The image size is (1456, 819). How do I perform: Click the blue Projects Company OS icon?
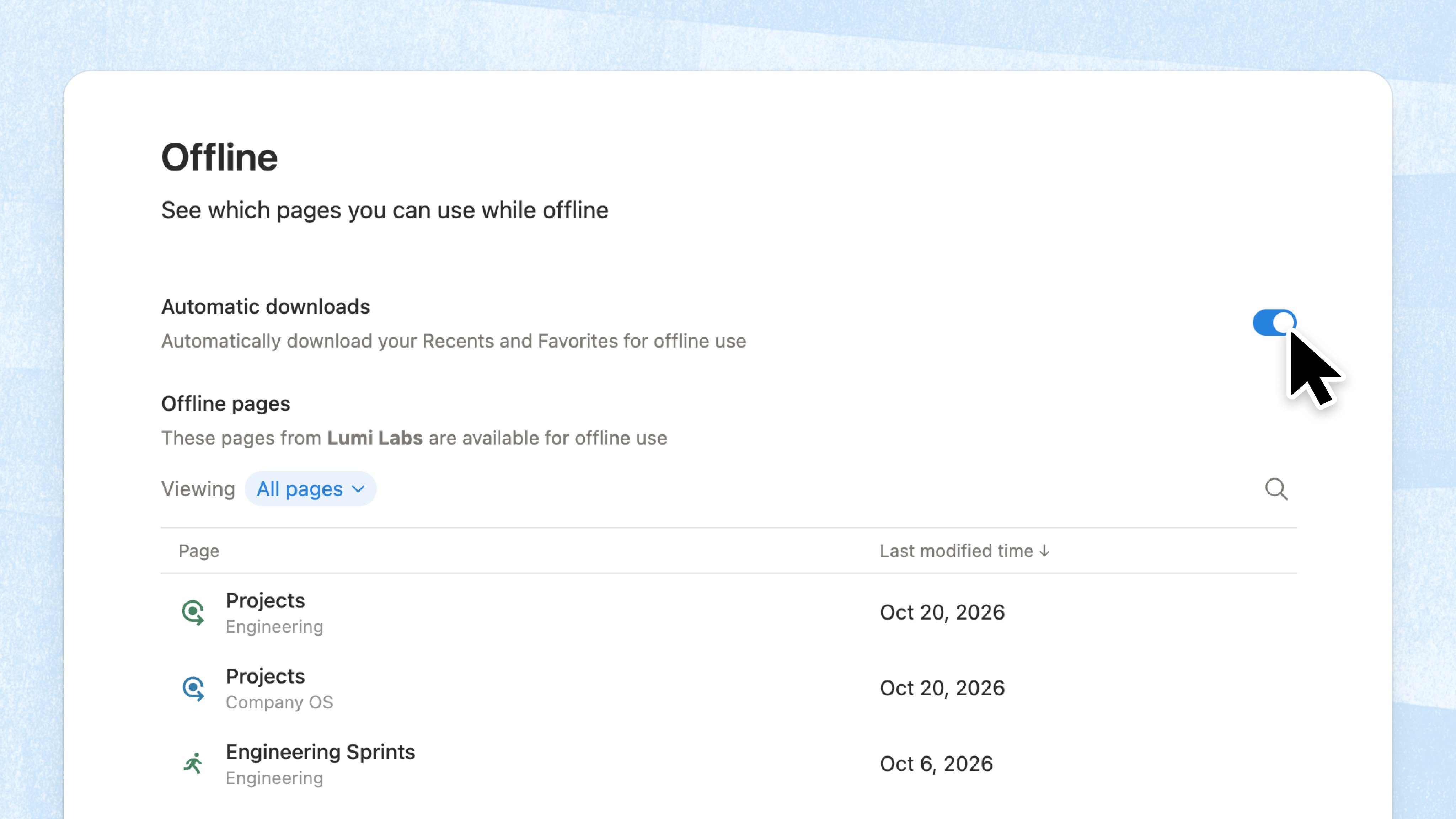tap(193, 689)
